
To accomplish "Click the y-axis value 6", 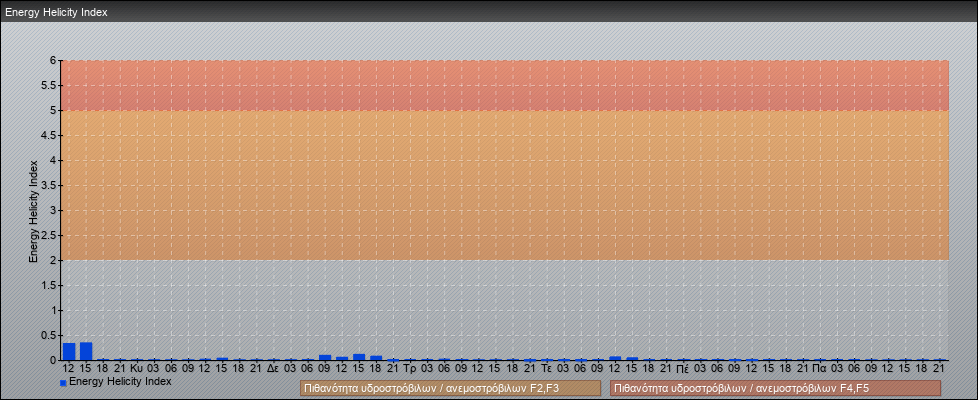I will point(54,61).
